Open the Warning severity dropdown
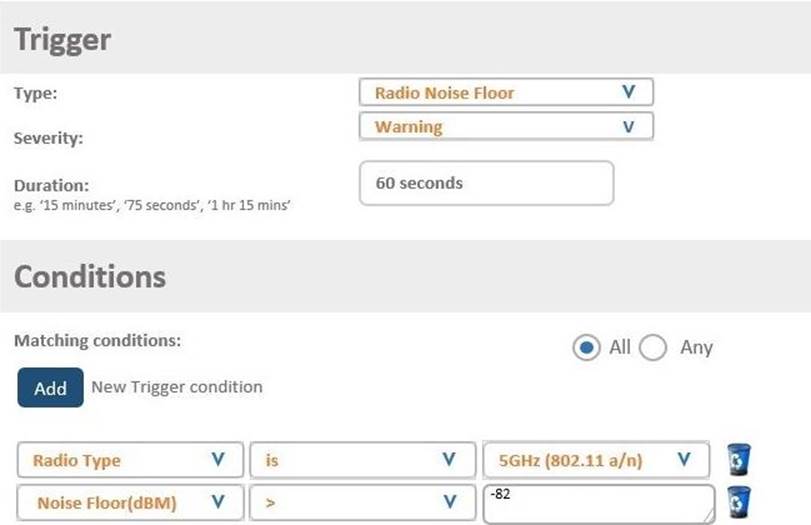The height and width of the screenshot is (525, 811). (506, 127)
